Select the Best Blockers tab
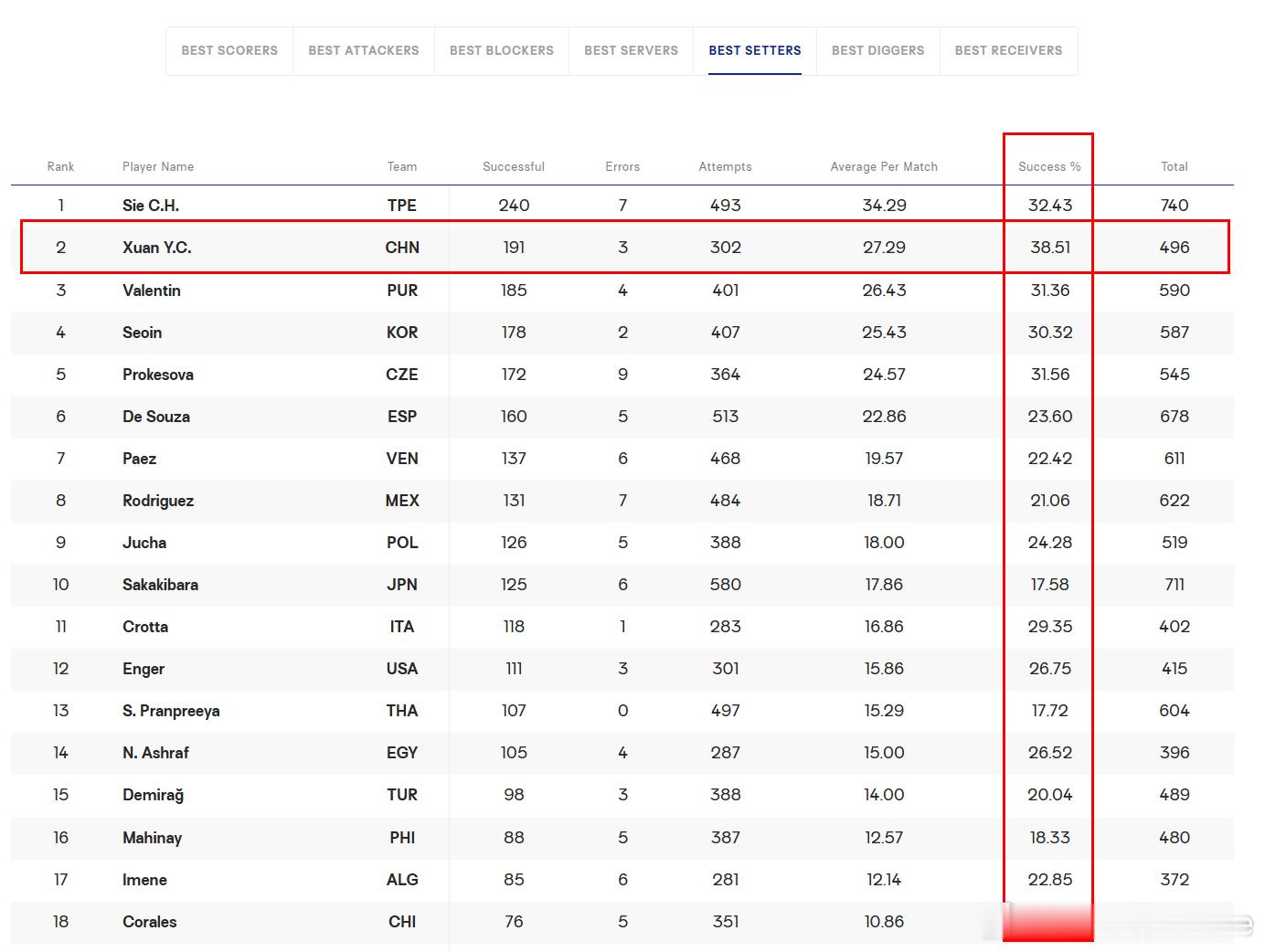The image size is (1265, 952). [502, 50]
